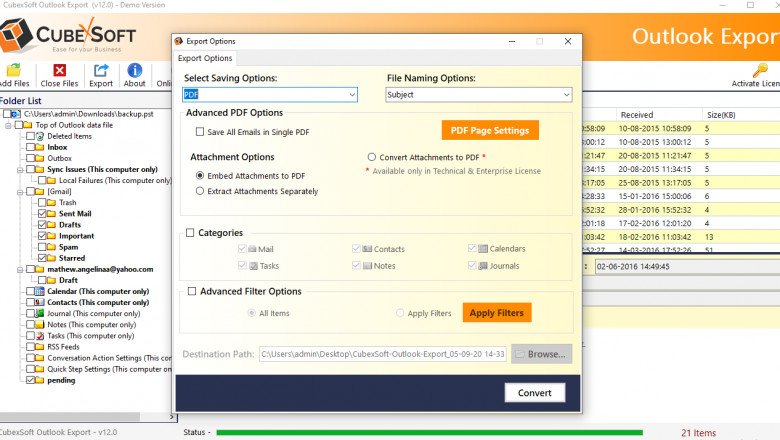Click the Convert button
The image size is (780, 440).
pyautogui.click(x=535, y=393)
